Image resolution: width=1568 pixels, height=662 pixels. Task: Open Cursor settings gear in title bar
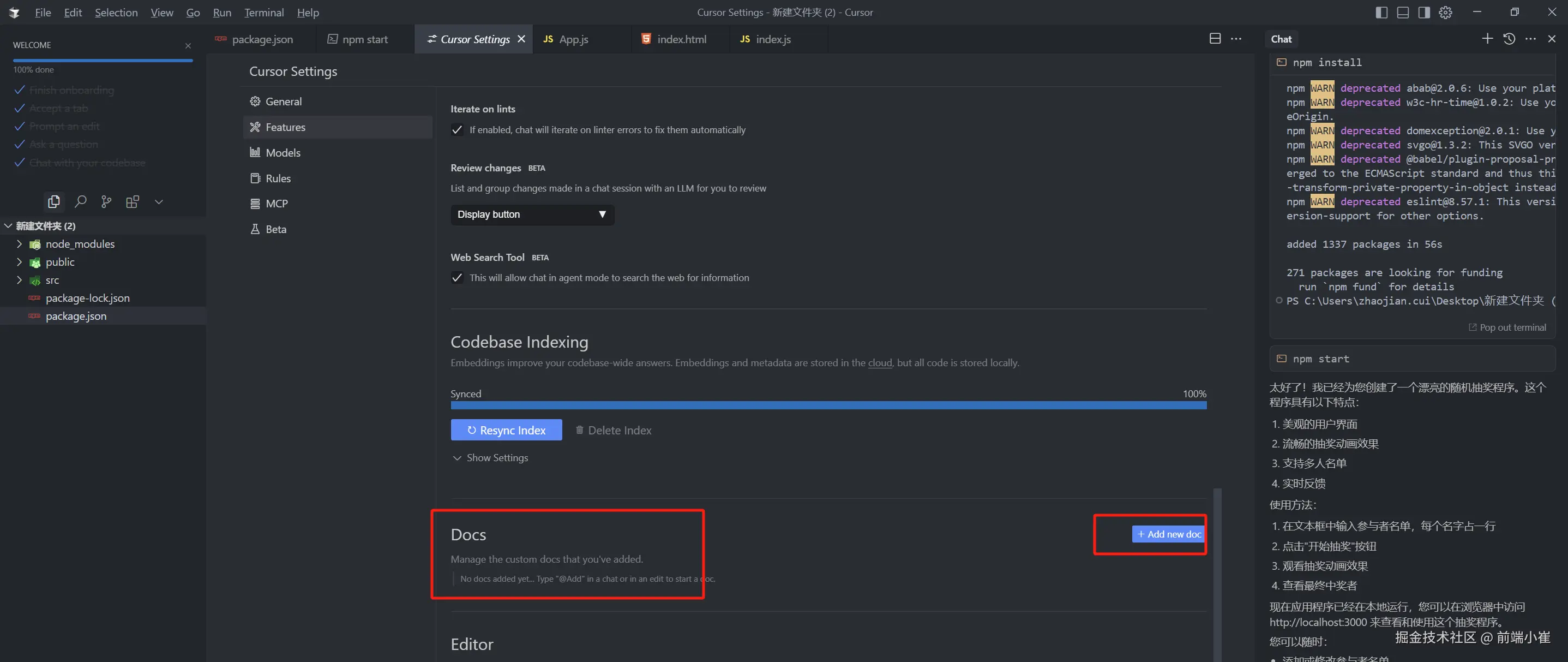pos(1446,12)
